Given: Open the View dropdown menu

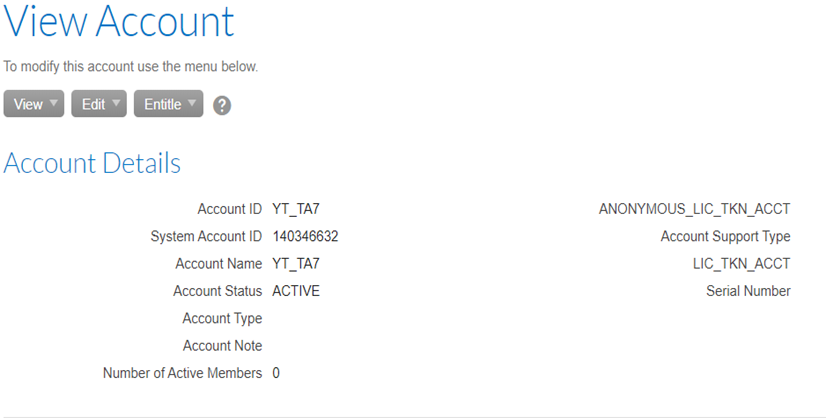Looking at the screenshot, I should coord(34,104).
